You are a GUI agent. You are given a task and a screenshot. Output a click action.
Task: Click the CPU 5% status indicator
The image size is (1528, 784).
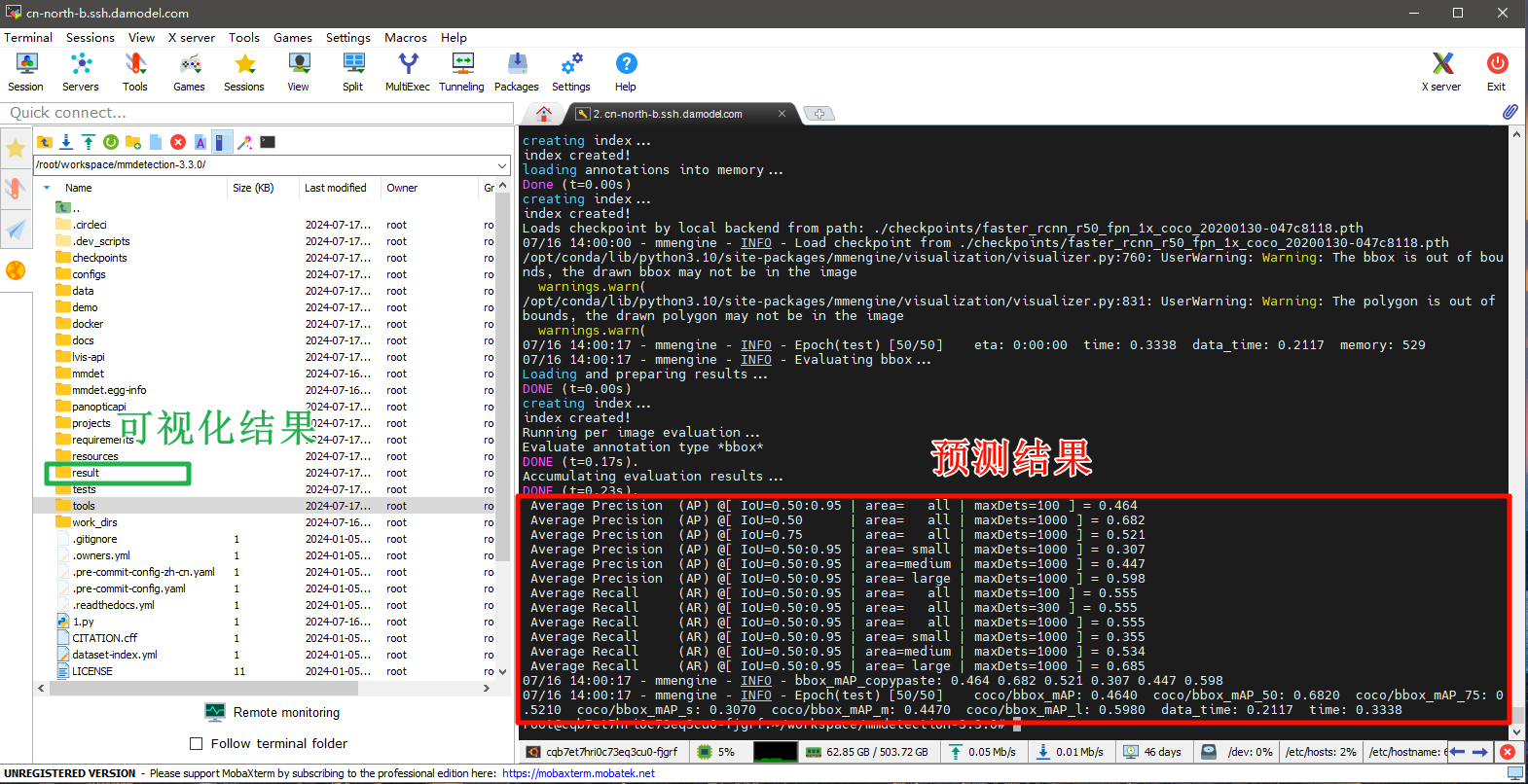(717, 752)
